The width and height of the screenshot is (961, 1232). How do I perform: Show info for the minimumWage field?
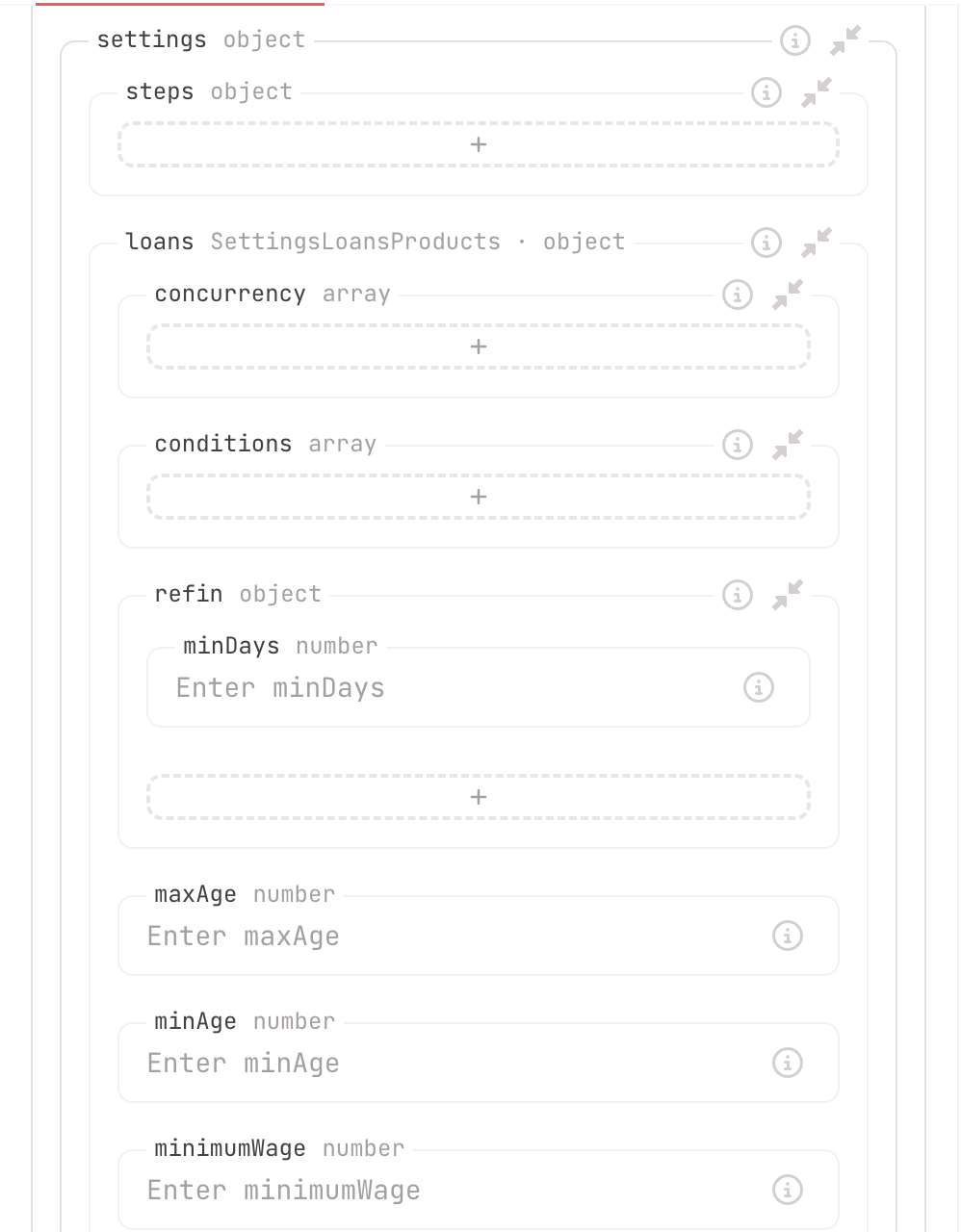(787, 1190)
